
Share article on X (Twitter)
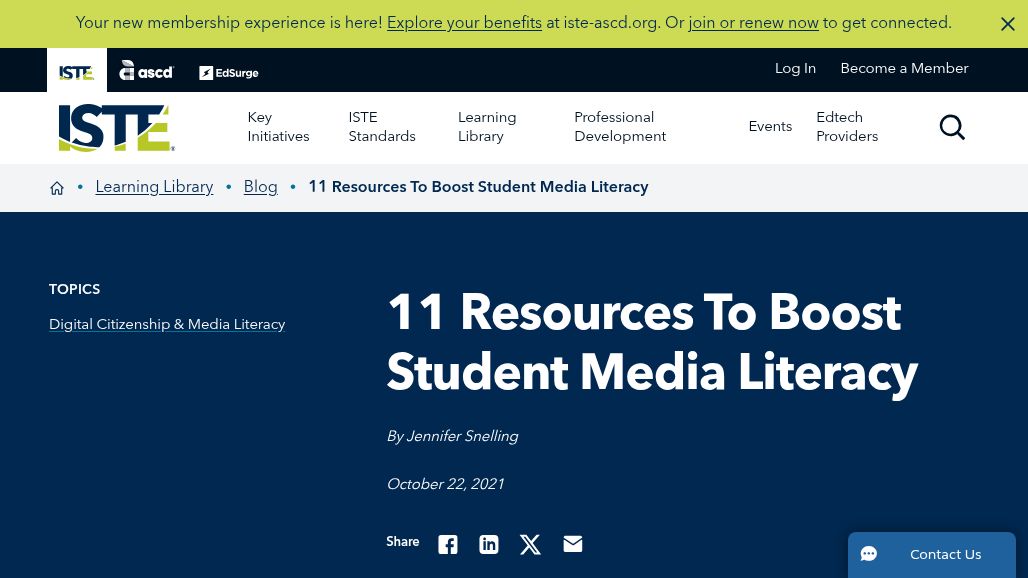tap(530, 544)
